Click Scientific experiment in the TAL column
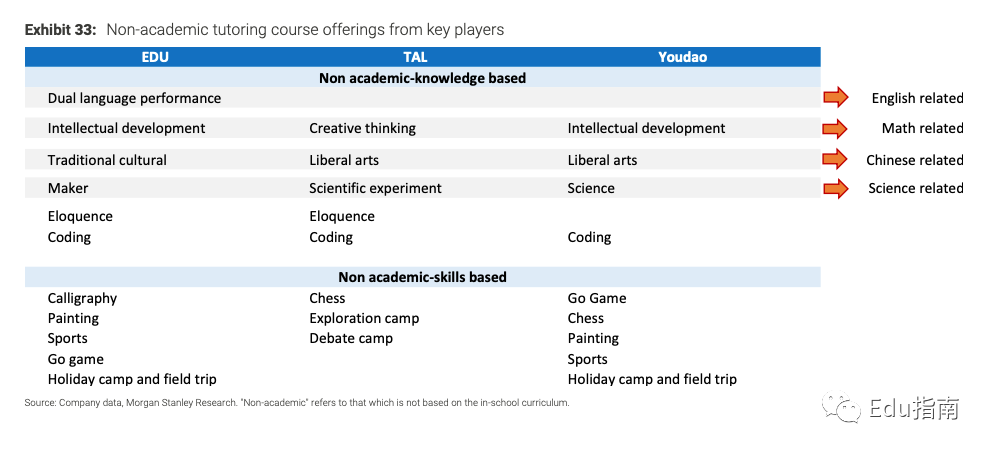This screenshot has width=992, height=452. pos(375,188)
